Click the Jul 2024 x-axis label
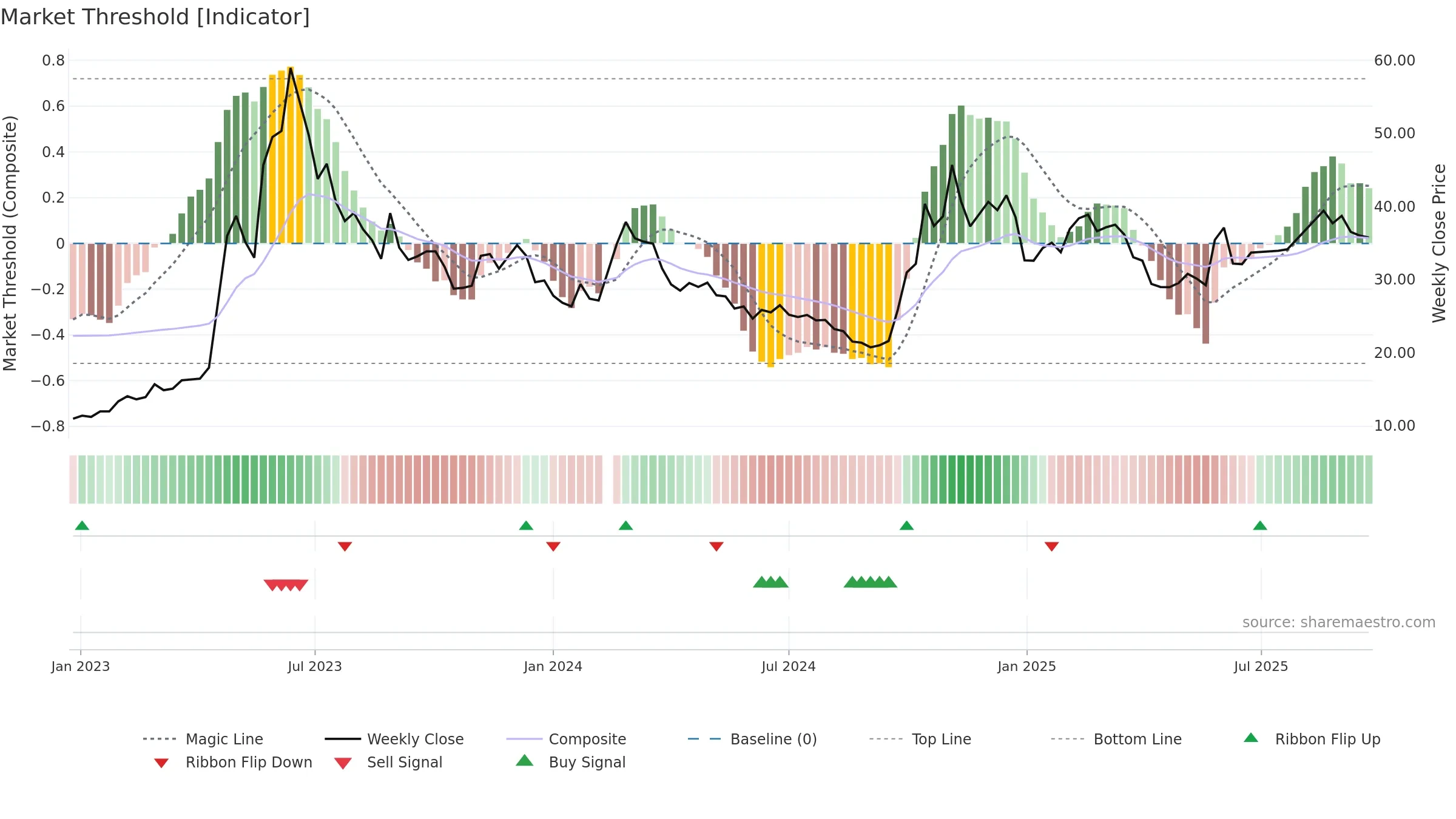Image resolution: width=1456 pixels, height=819 pixels. 789,666
